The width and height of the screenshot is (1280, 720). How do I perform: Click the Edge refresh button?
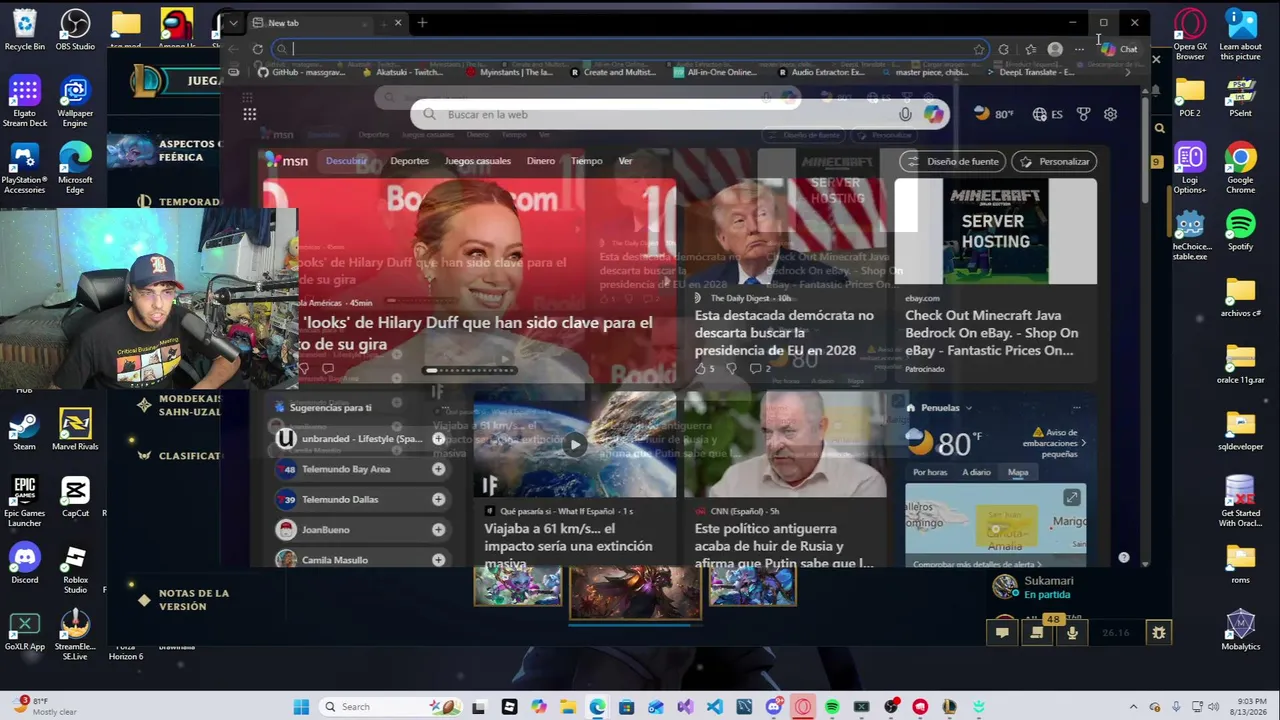click(x=257, y=49)
